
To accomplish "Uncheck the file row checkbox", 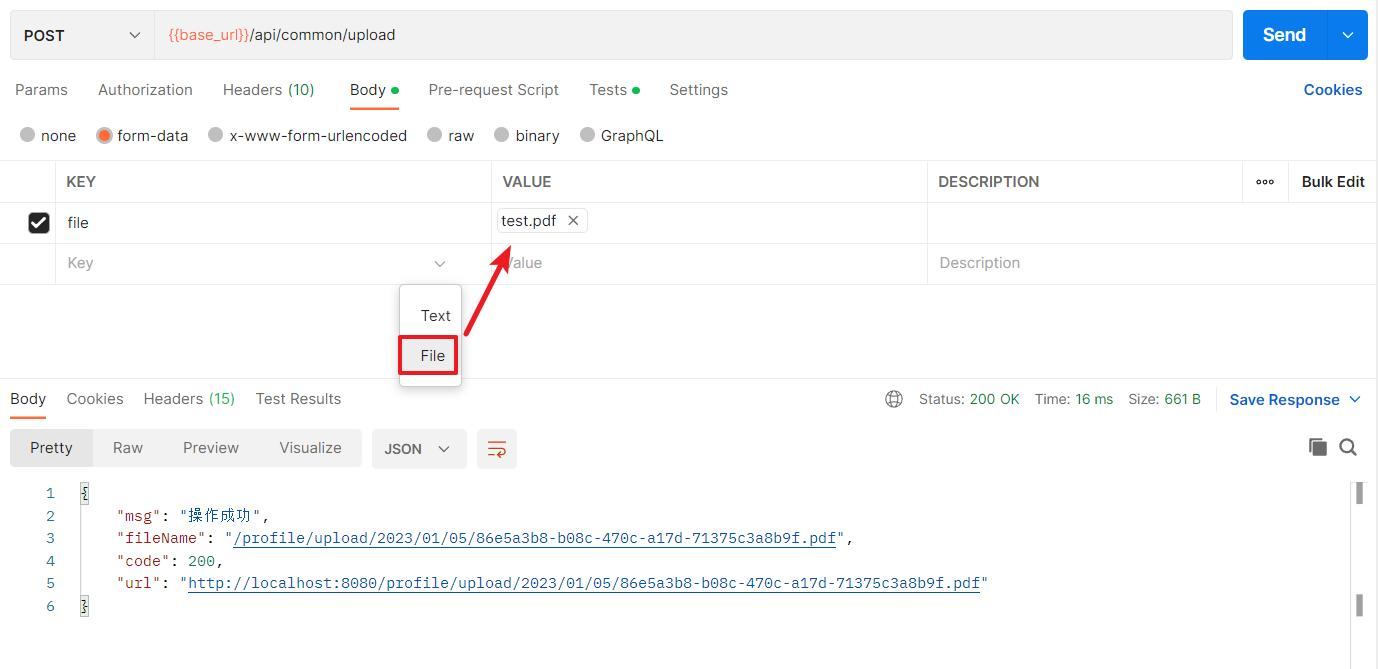I will 39,222.
